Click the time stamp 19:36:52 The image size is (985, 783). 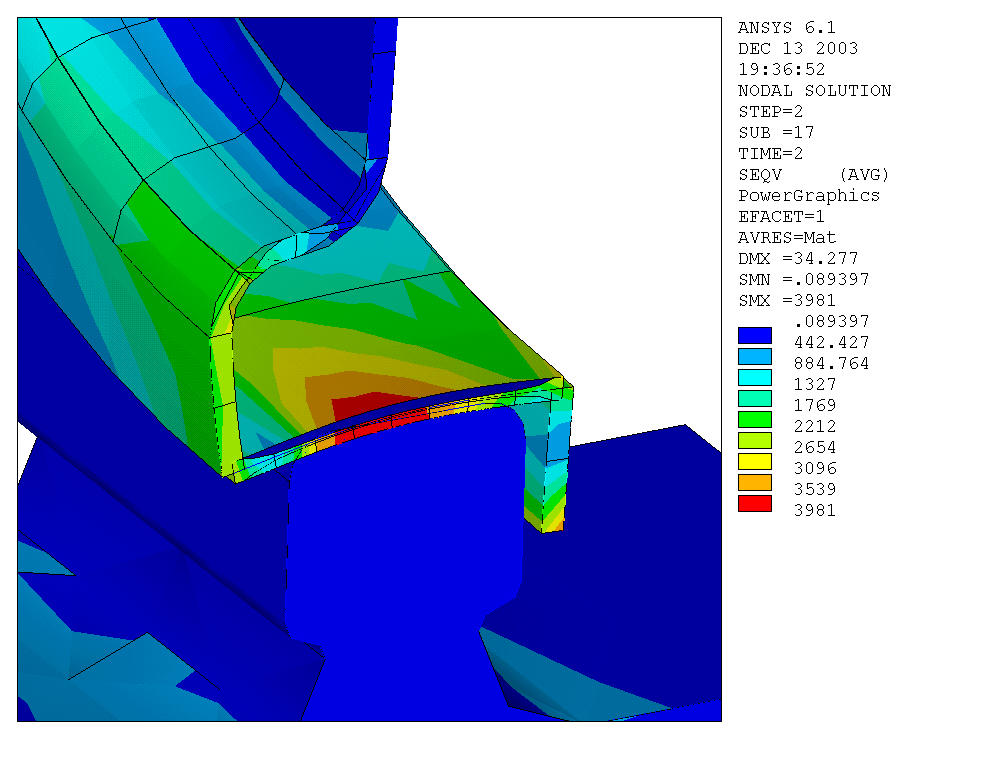point(781,69)
